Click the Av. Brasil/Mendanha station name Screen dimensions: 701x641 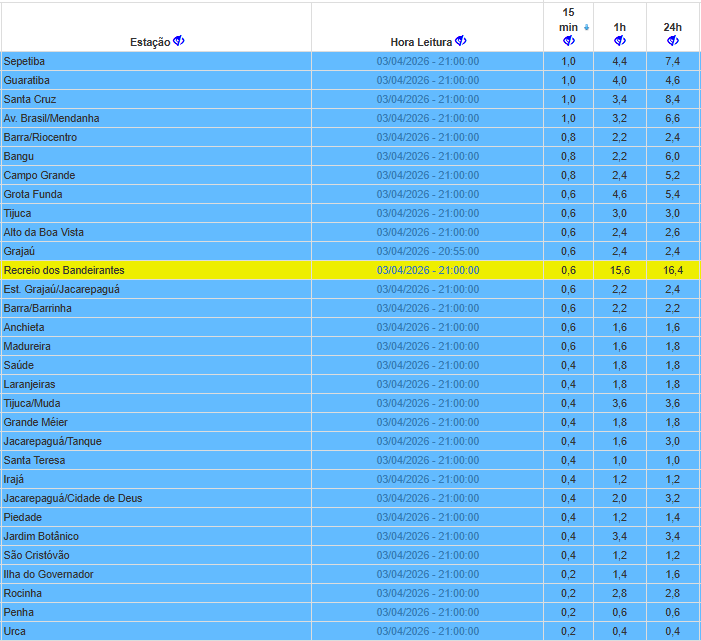(51, 118)
